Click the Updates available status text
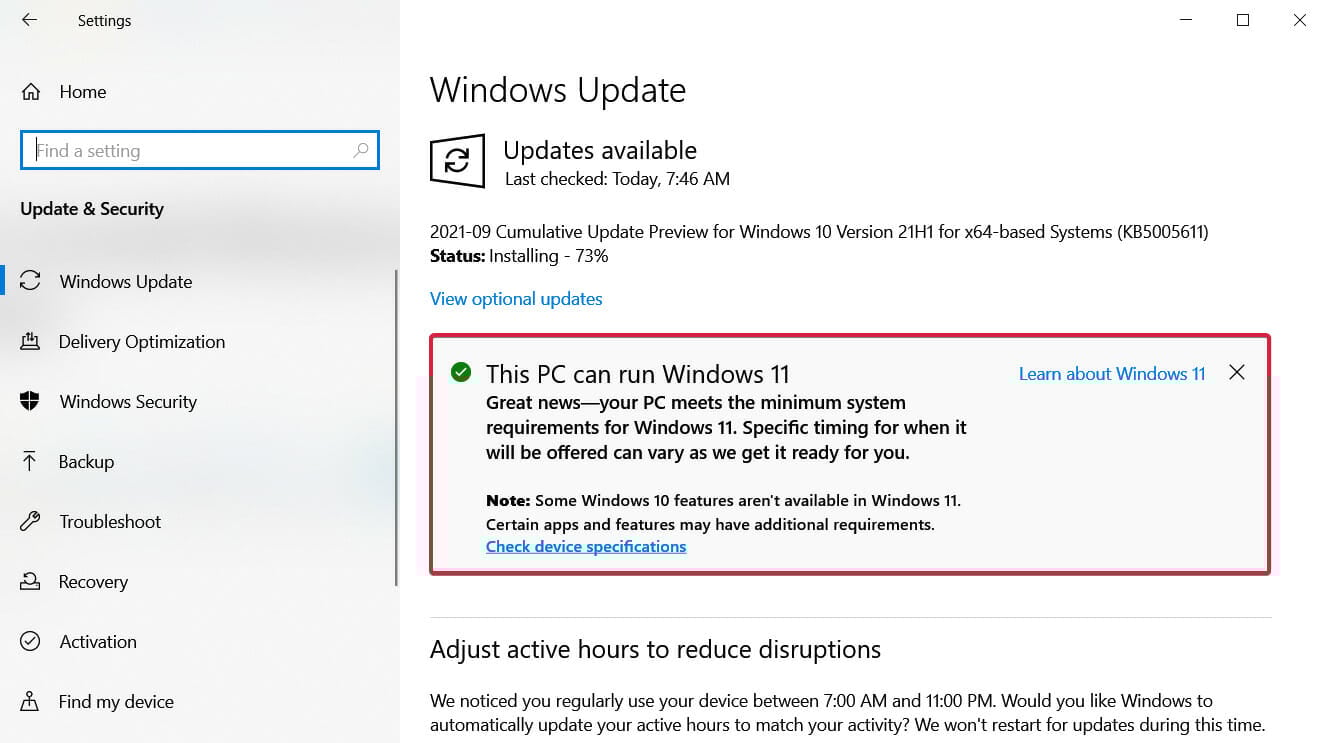The width and height of the screenshot is (1329, 743). pyautogui.click(x=600, y=150)
